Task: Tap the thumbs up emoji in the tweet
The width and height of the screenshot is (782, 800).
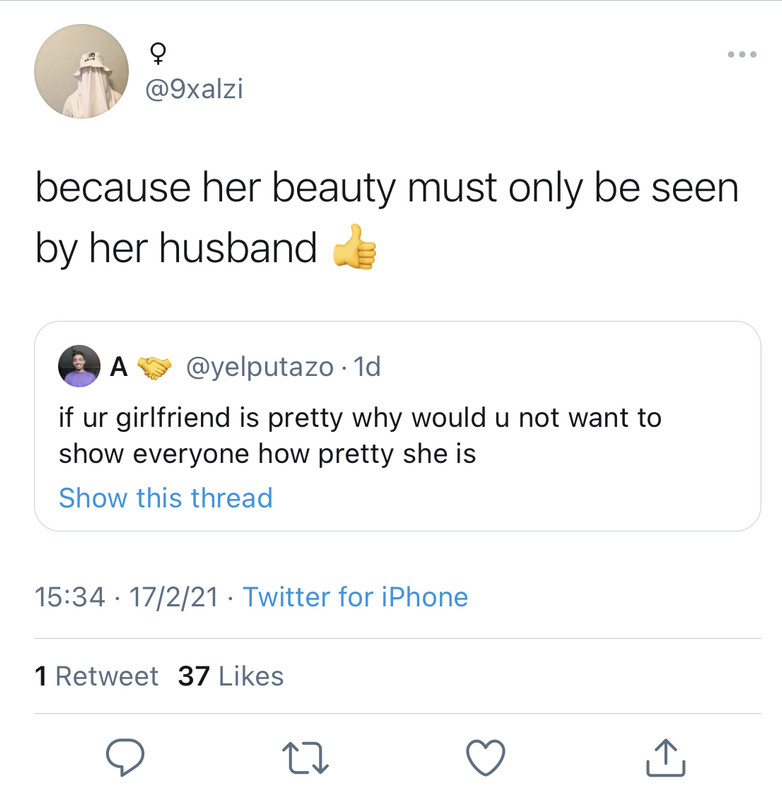Action: (x=353, y=248)
